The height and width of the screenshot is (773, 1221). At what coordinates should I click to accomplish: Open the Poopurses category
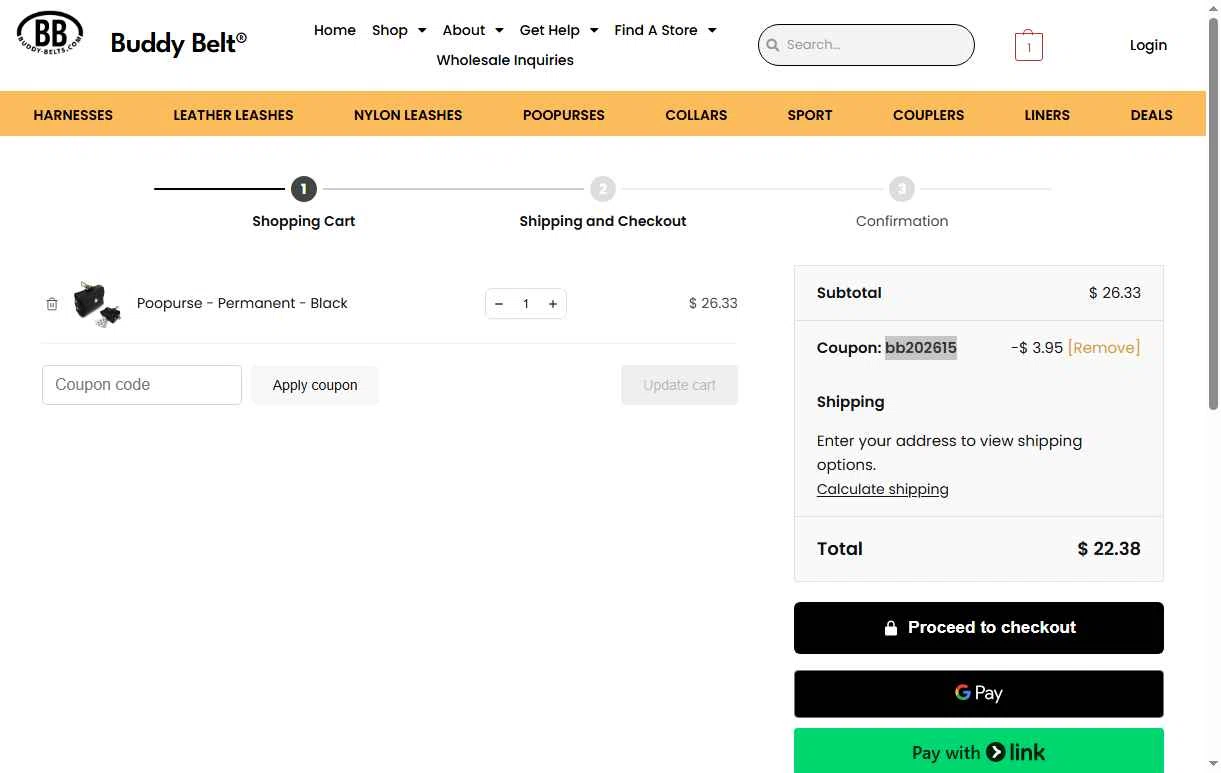564,115
